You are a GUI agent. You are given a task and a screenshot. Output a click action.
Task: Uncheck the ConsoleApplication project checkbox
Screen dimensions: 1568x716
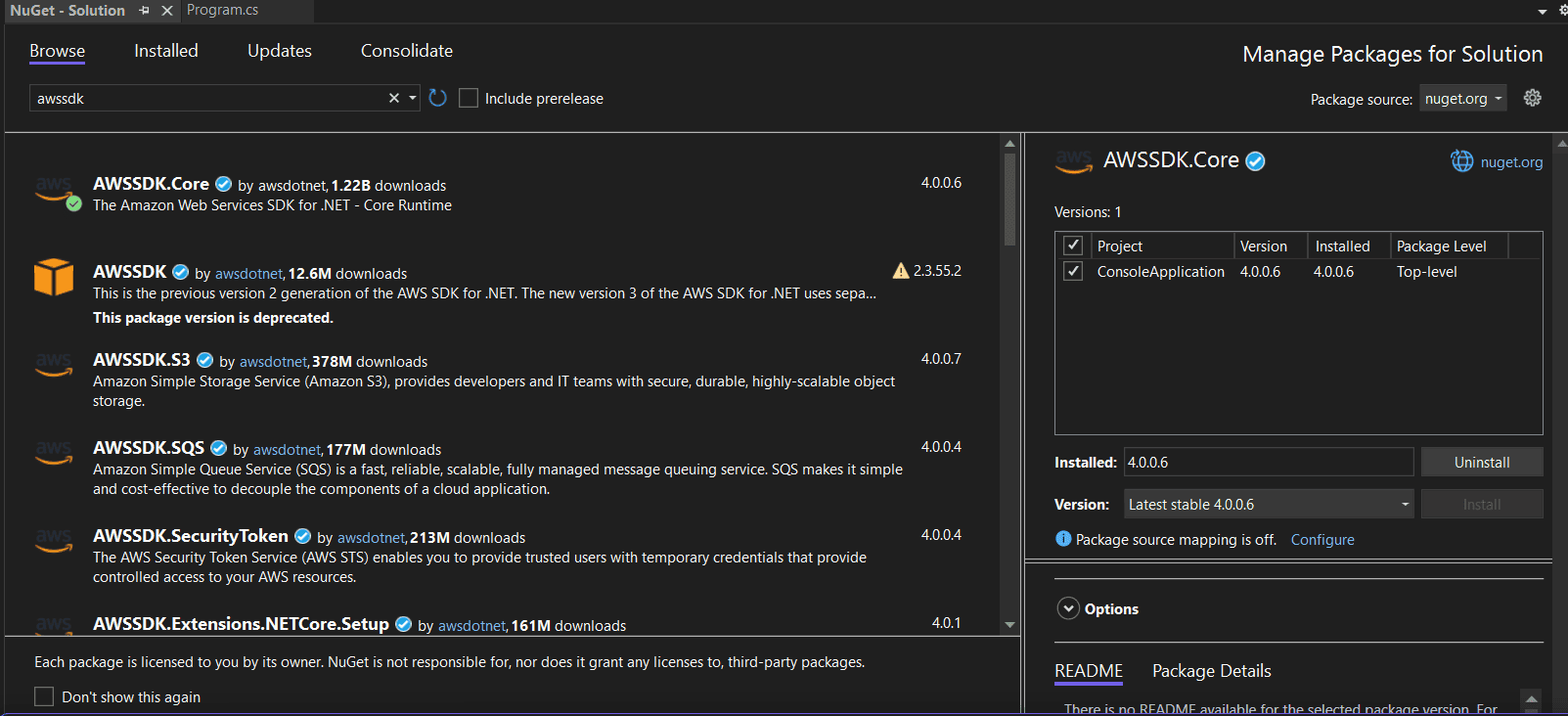(x=1073, y=271)
